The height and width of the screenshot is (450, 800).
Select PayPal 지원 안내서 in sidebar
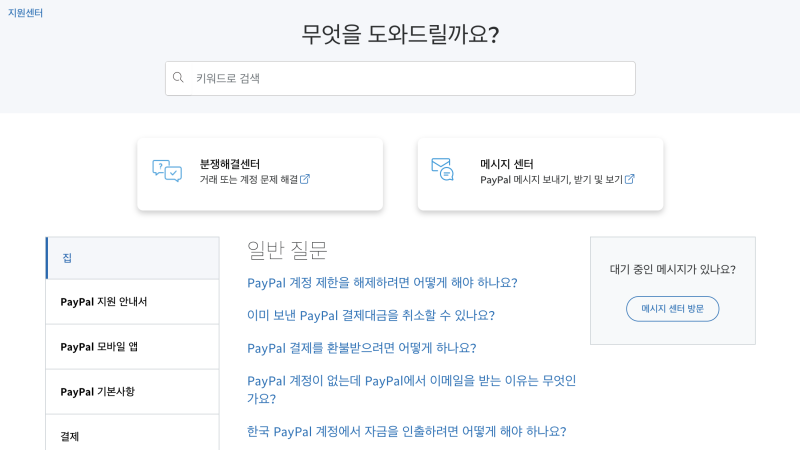coord(133,302)
